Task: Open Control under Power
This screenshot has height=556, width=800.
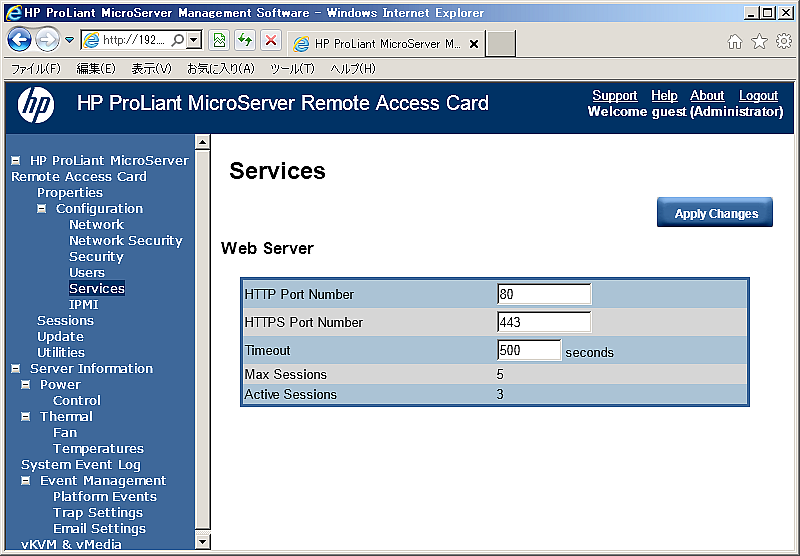Action: coord(77,400)
